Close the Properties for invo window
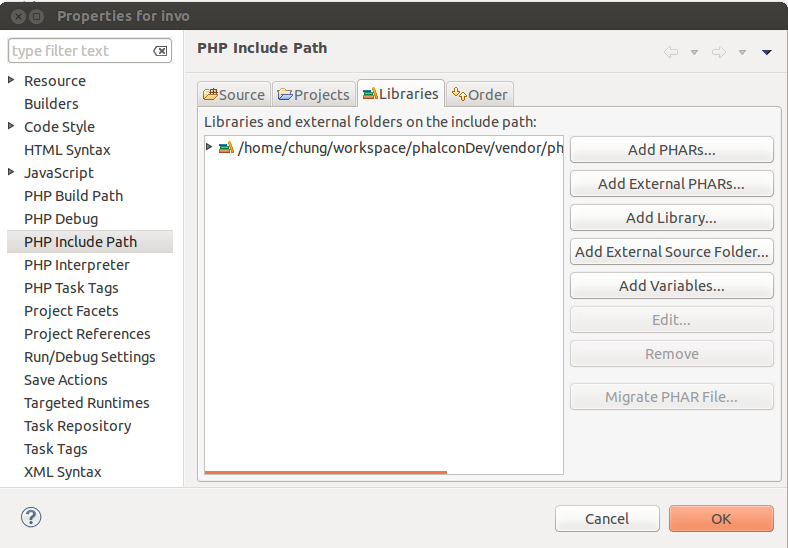The width and height of the screenshot is (788, 548). click(18, 17)
